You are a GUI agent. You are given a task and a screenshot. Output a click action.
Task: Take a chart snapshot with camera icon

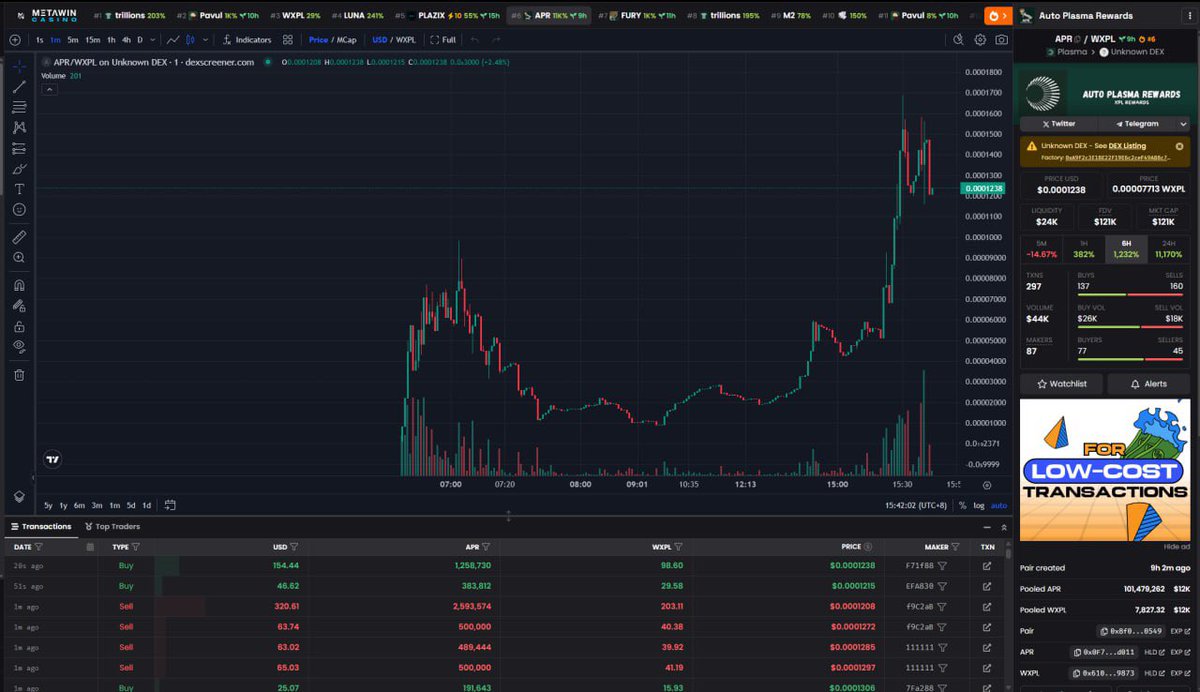point(1001,40)
